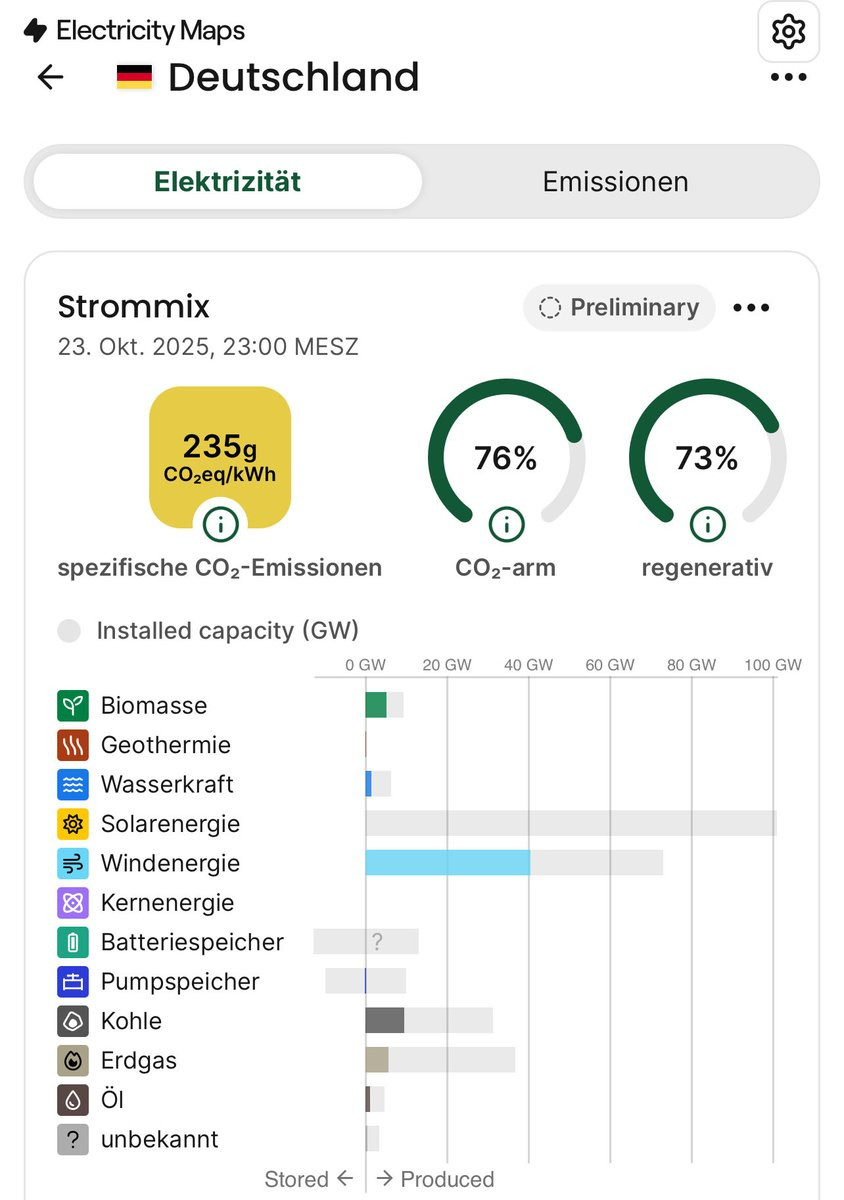Go back using the left arrow
This screenshot has width=844, height=1200.
coord(50,77)
